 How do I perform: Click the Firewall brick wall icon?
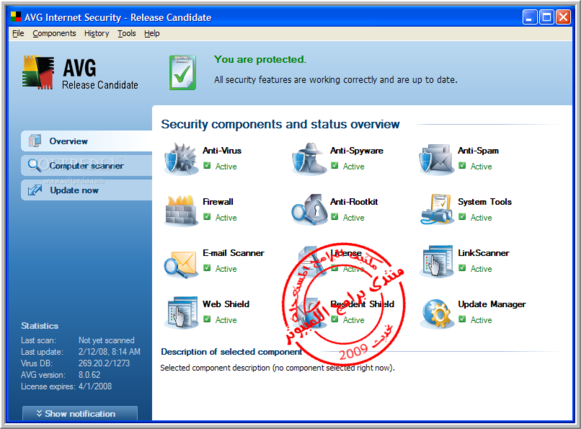pos(181,210)
